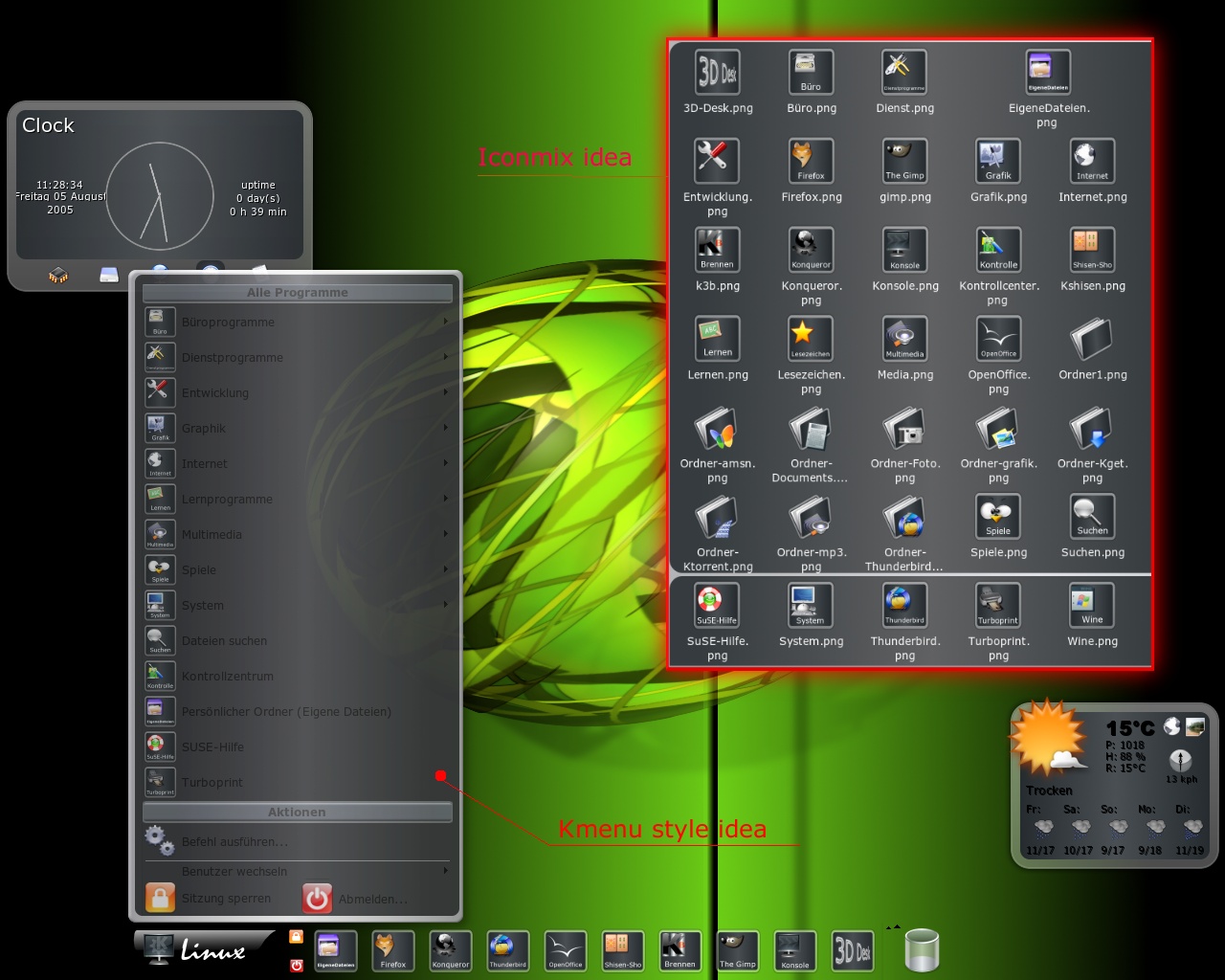Click the small lock icon beside the dock
Image resolution: width=1225 pixels, height=980 pixels.
coord(297,937)
